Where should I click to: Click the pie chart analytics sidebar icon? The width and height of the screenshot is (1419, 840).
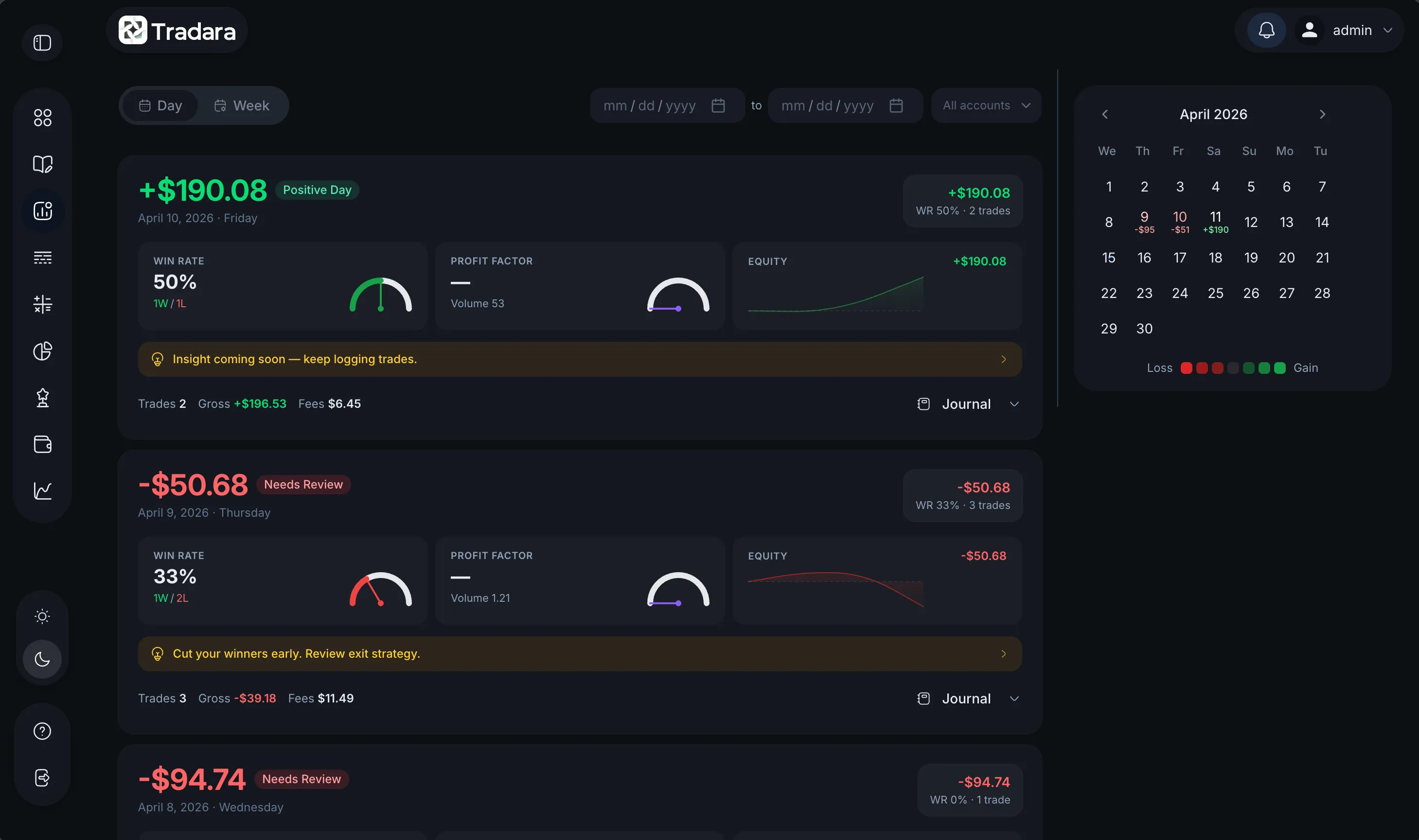click(42, 351)
